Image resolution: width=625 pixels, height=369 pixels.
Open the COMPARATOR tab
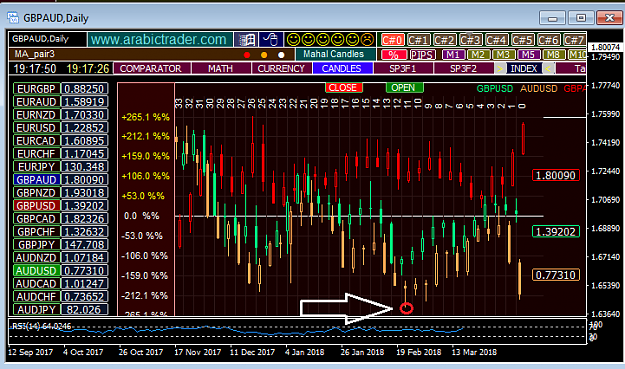pos(151,69)
